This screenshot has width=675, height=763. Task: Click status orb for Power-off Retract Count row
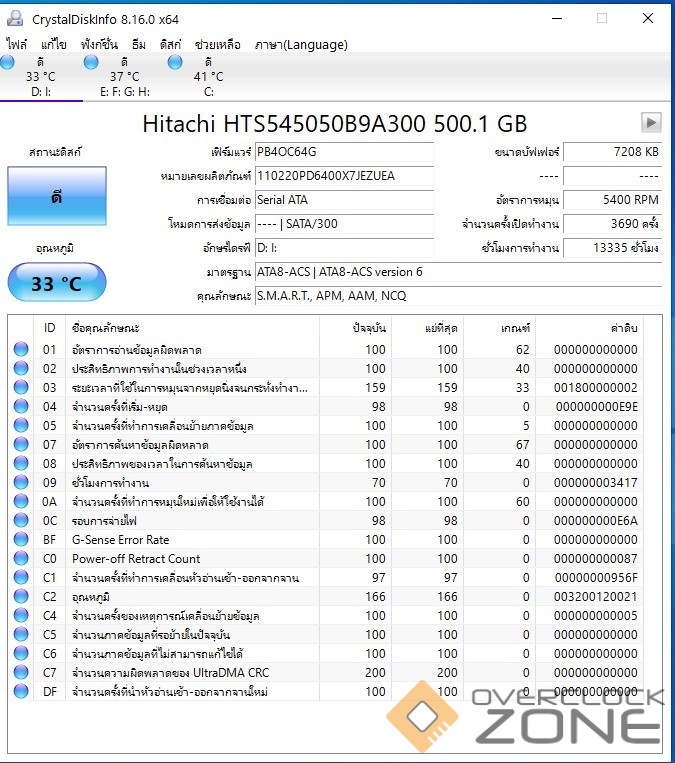pos(21,559)
